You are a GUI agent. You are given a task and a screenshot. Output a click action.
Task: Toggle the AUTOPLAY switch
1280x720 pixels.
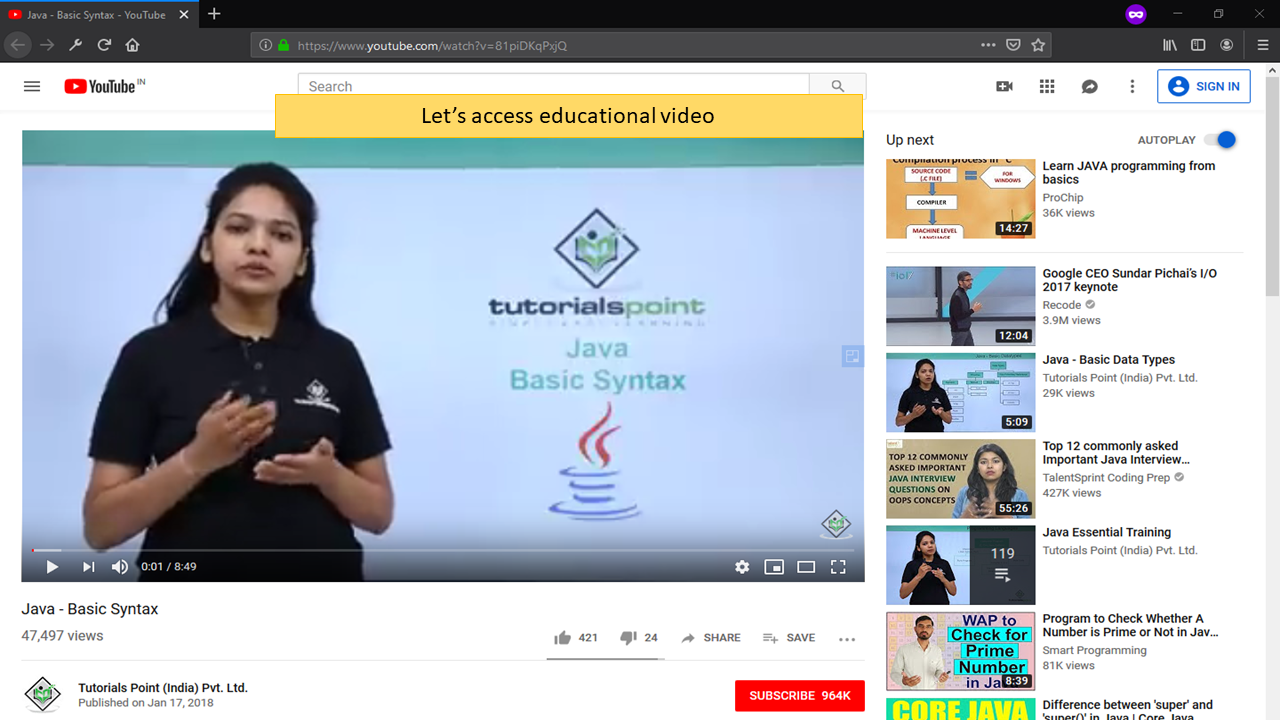click(x=1221, y=140)
